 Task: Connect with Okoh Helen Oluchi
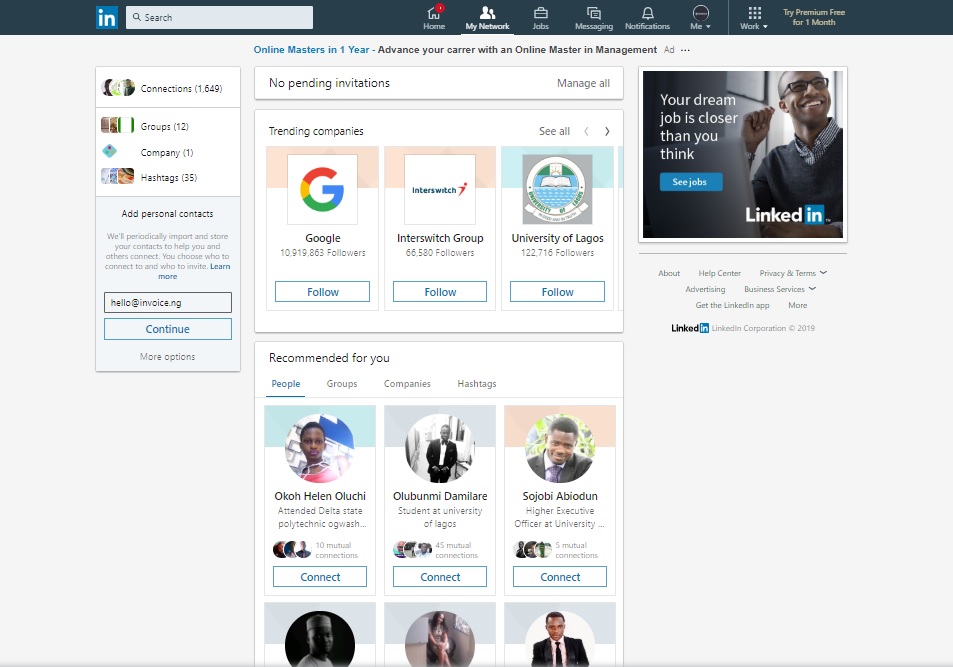320,577
